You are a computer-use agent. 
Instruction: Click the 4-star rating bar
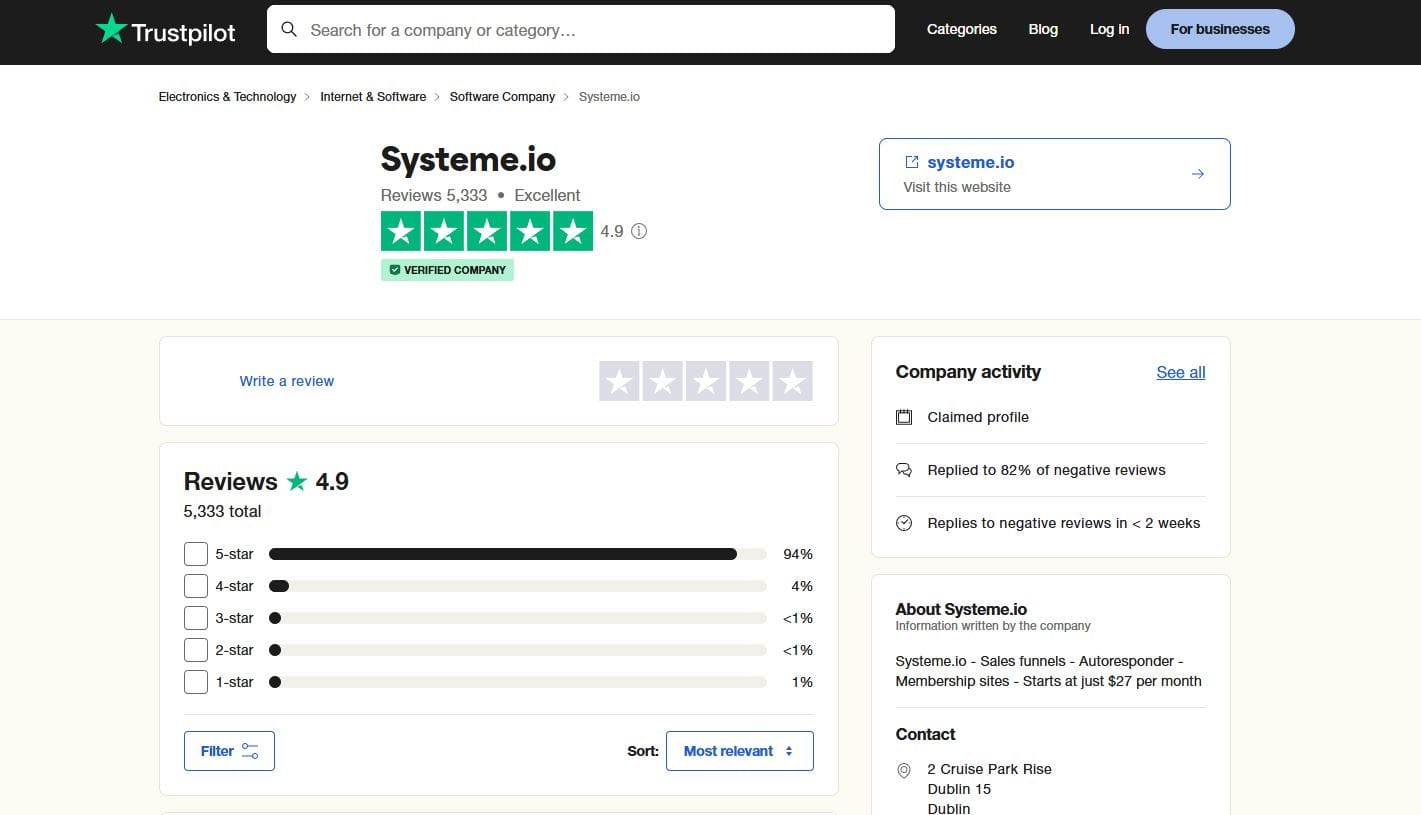pos(517,586)
